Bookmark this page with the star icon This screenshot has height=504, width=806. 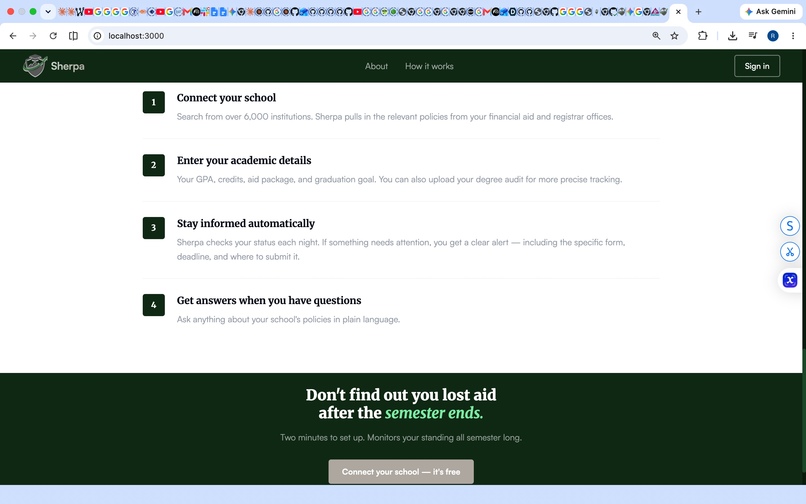(674, 35)
